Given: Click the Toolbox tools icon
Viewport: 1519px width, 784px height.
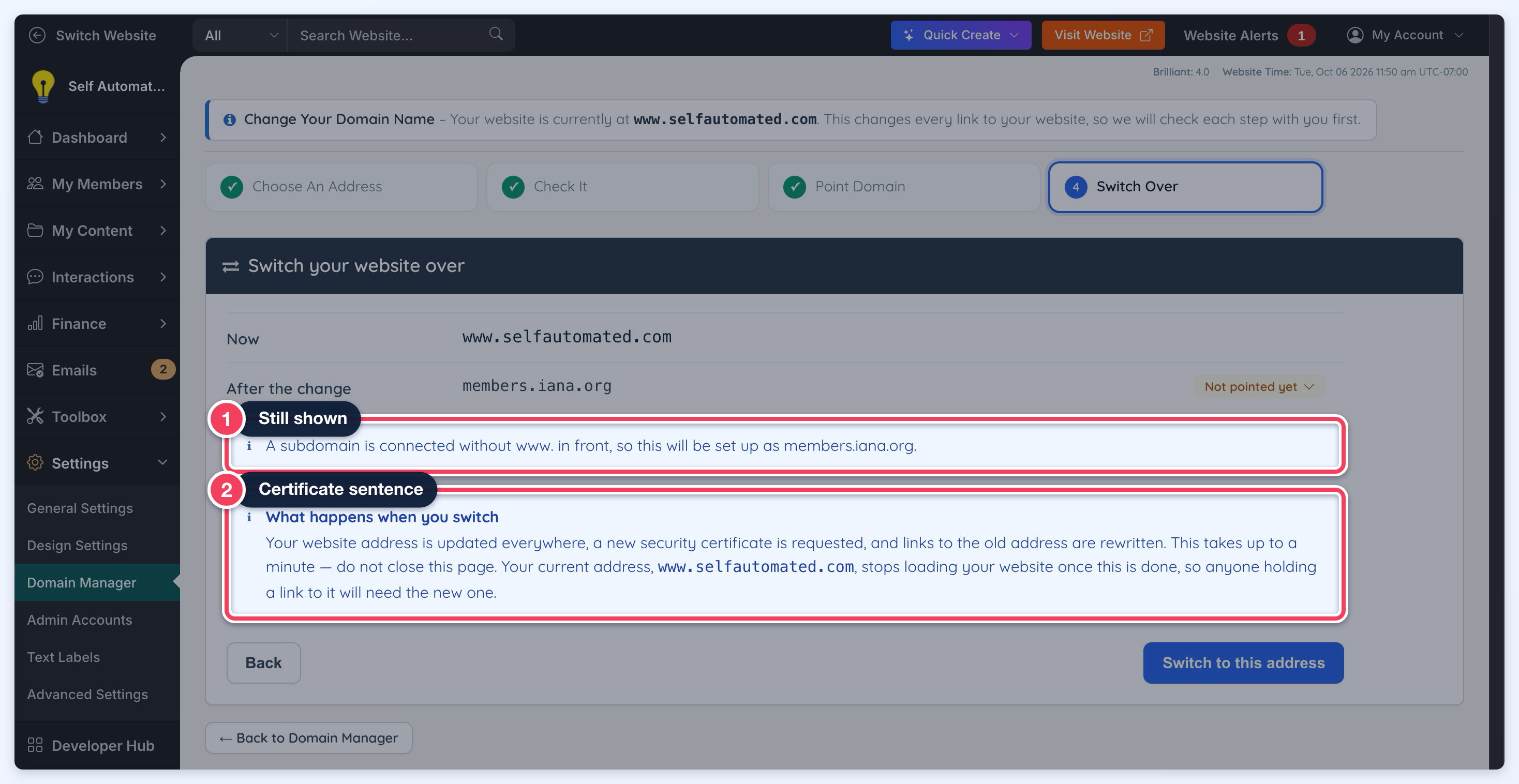Looking at the screenshot, I should 35,416.
